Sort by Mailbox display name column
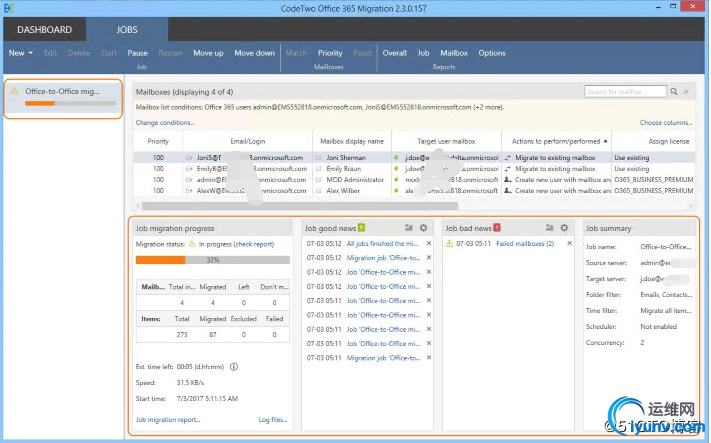Viewport: 711px width, 443px height. [352, 141]
